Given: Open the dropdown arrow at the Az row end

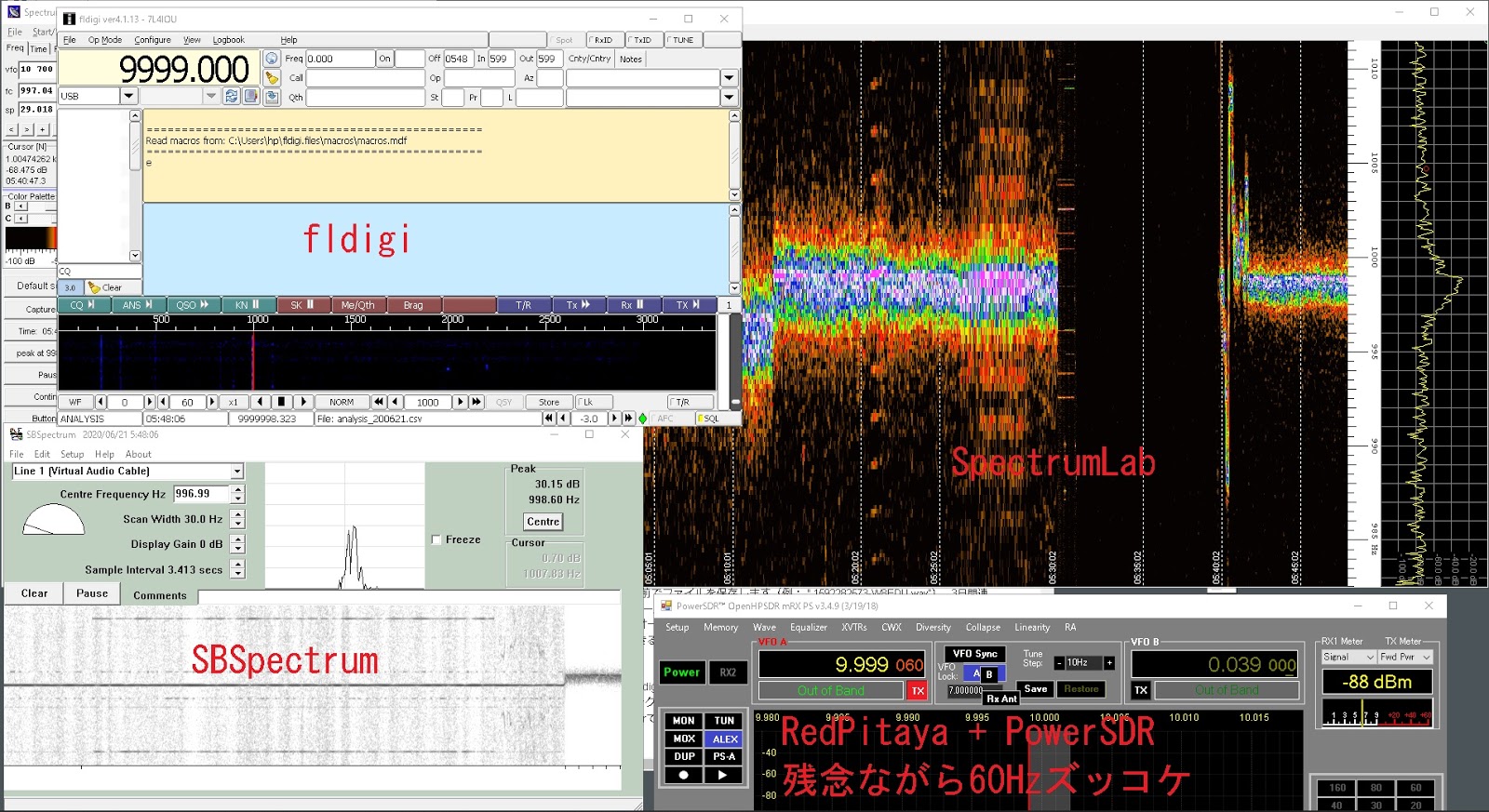Looking at the screenshot, I should pyautogui.click(x=730, y=78).
